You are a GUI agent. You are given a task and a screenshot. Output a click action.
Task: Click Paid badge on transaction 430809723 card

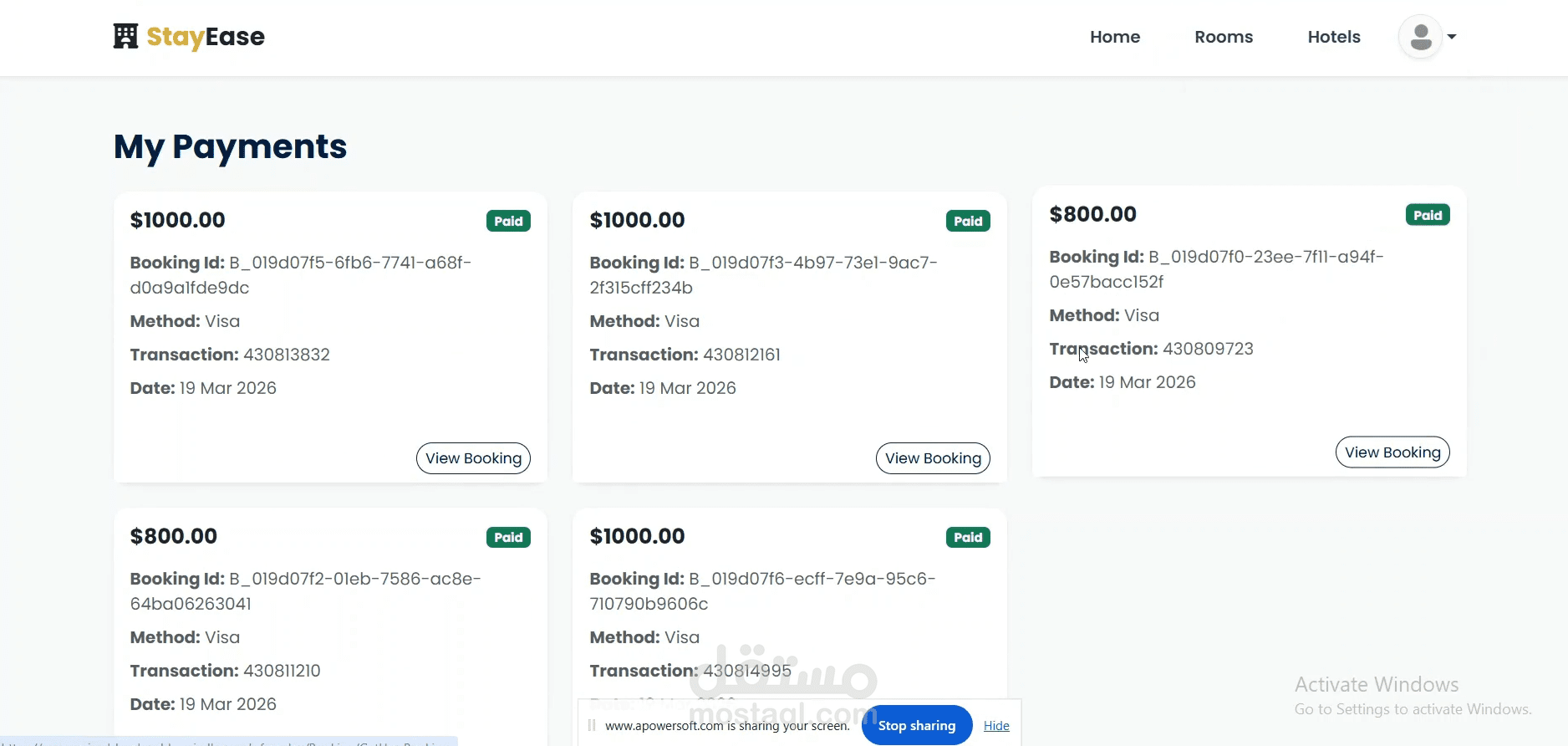(x=1428, y=215)
